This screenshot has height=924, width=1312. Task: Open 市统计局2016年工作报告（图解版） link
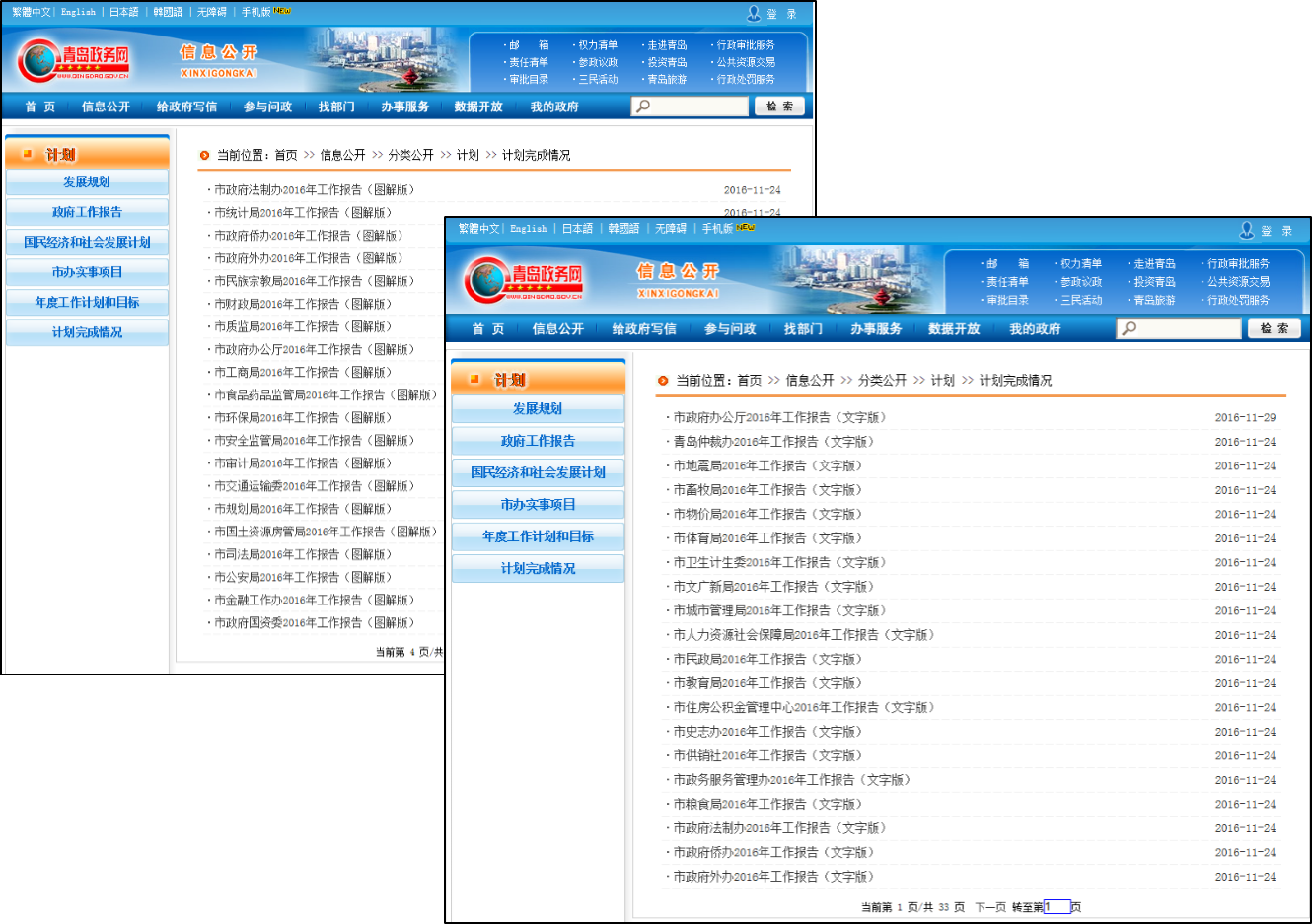303,213
